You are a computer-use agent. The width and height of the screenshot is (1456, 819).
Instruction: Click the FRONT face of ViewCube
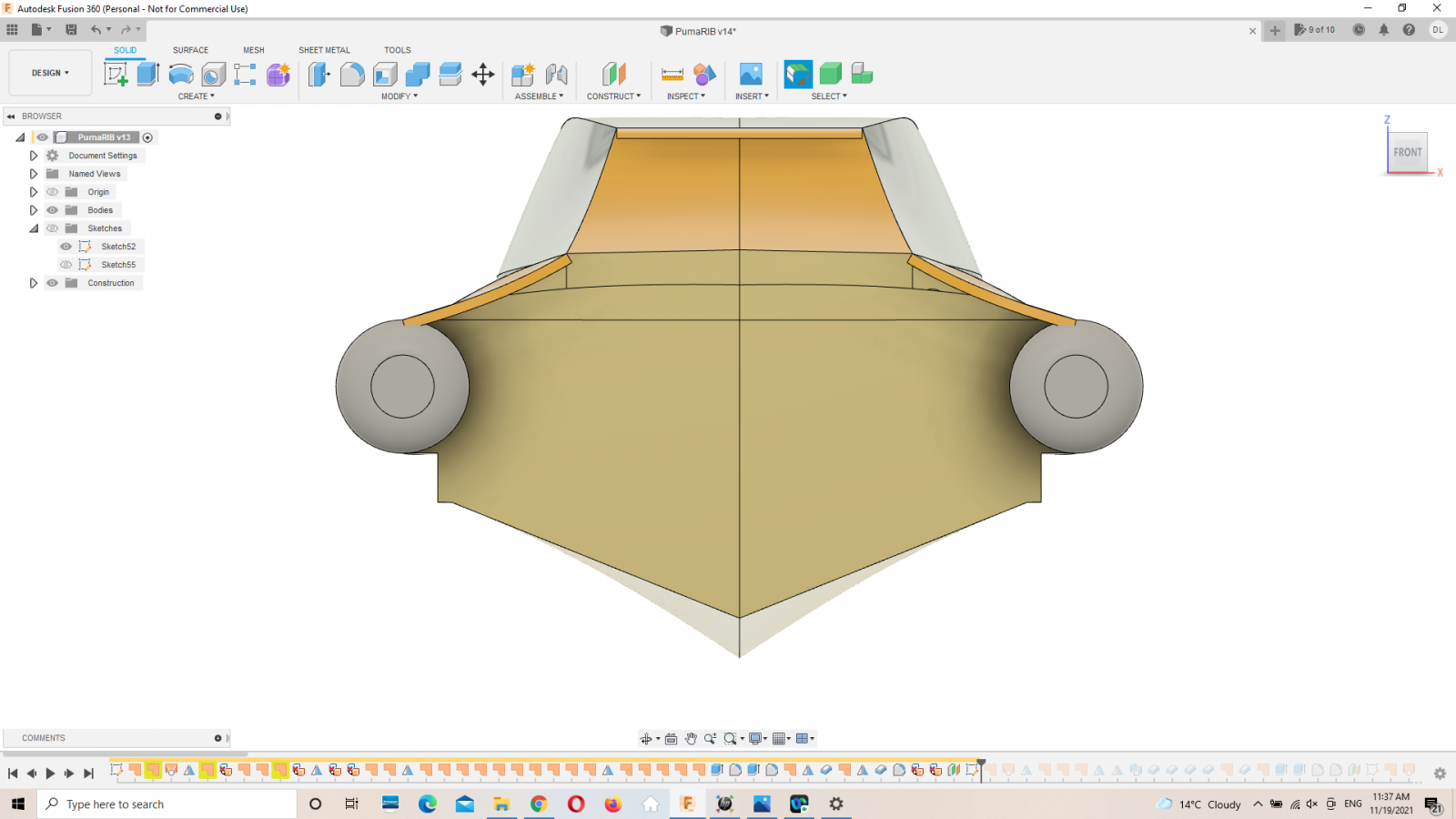click(x=1408, y=153)
